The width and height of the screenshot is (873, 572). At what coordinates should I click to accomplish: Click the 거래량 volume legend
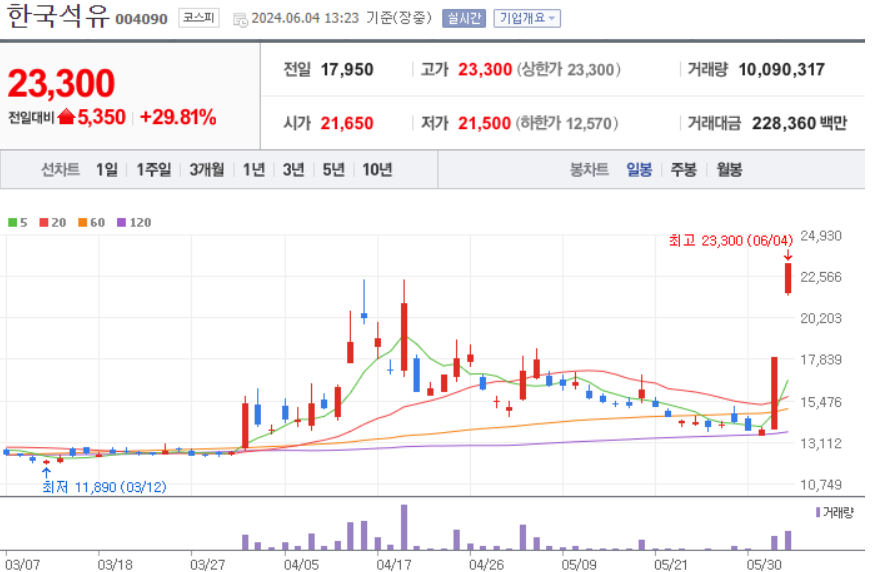[x=835, y=512]
